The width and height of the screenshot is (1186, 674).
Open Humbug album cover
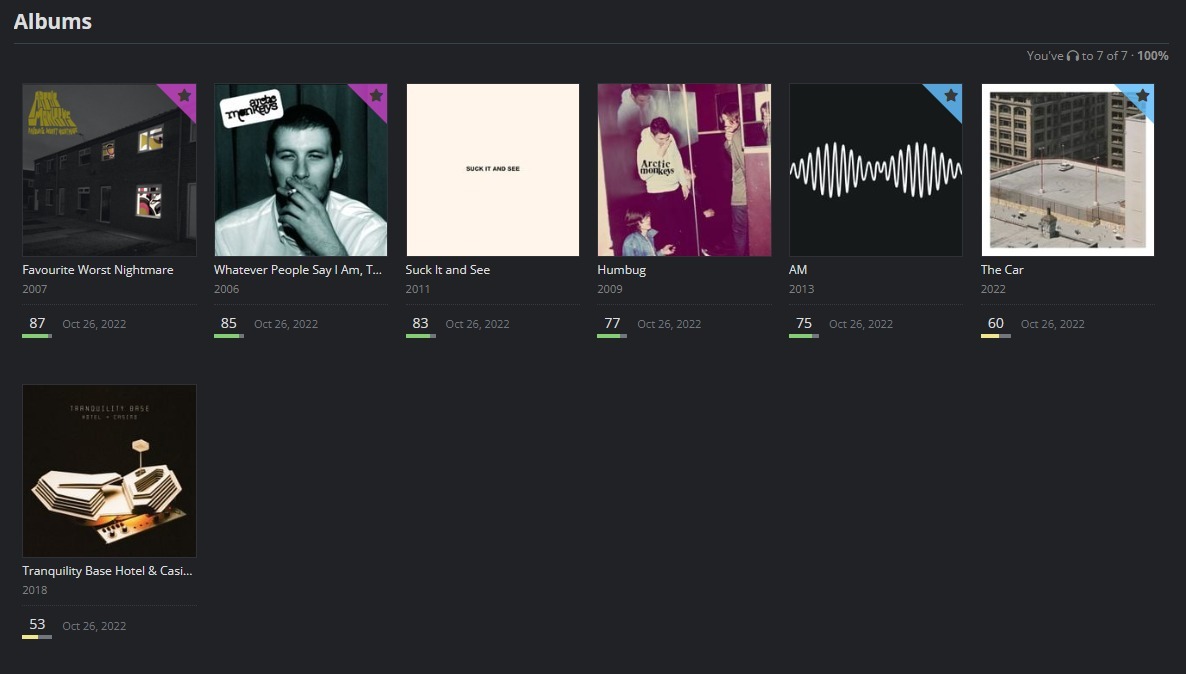(685, 170)
